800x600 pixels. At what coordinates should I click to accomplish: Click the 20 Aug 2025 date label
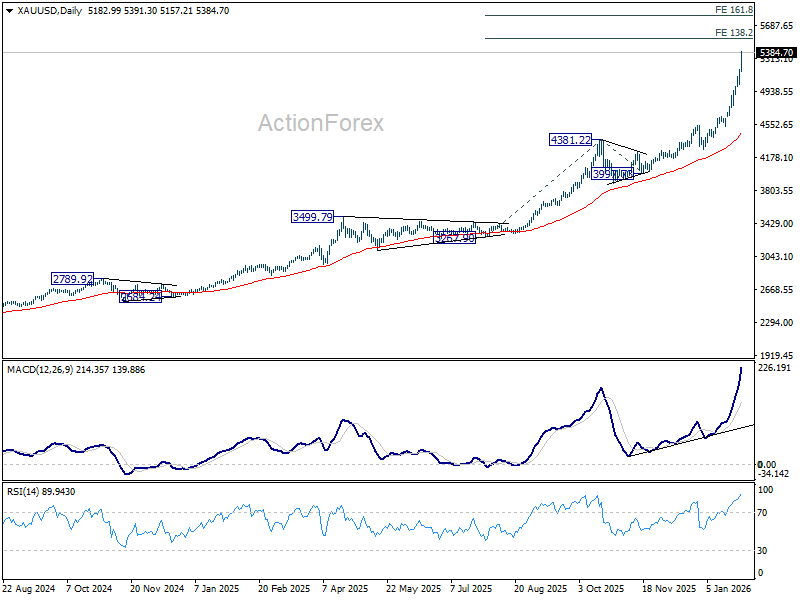[x=540, y=590]
